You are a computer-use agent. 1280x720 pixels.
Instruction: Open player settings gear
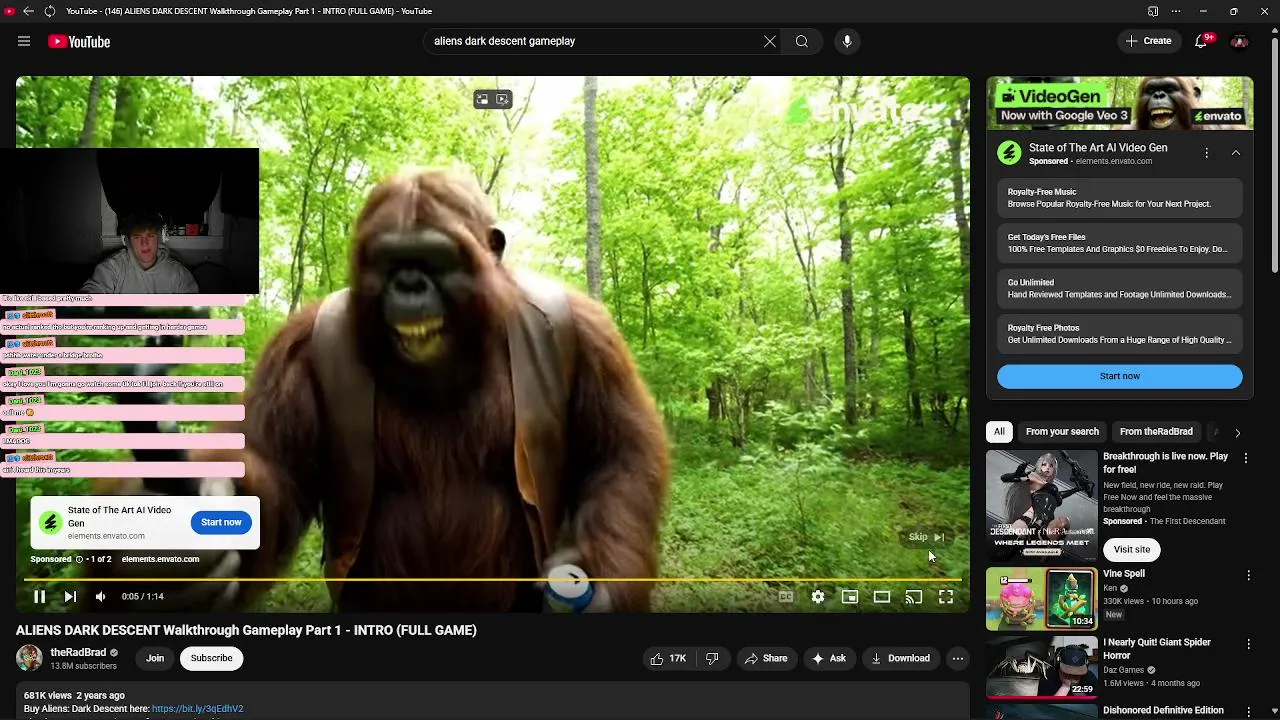point(818,597)
